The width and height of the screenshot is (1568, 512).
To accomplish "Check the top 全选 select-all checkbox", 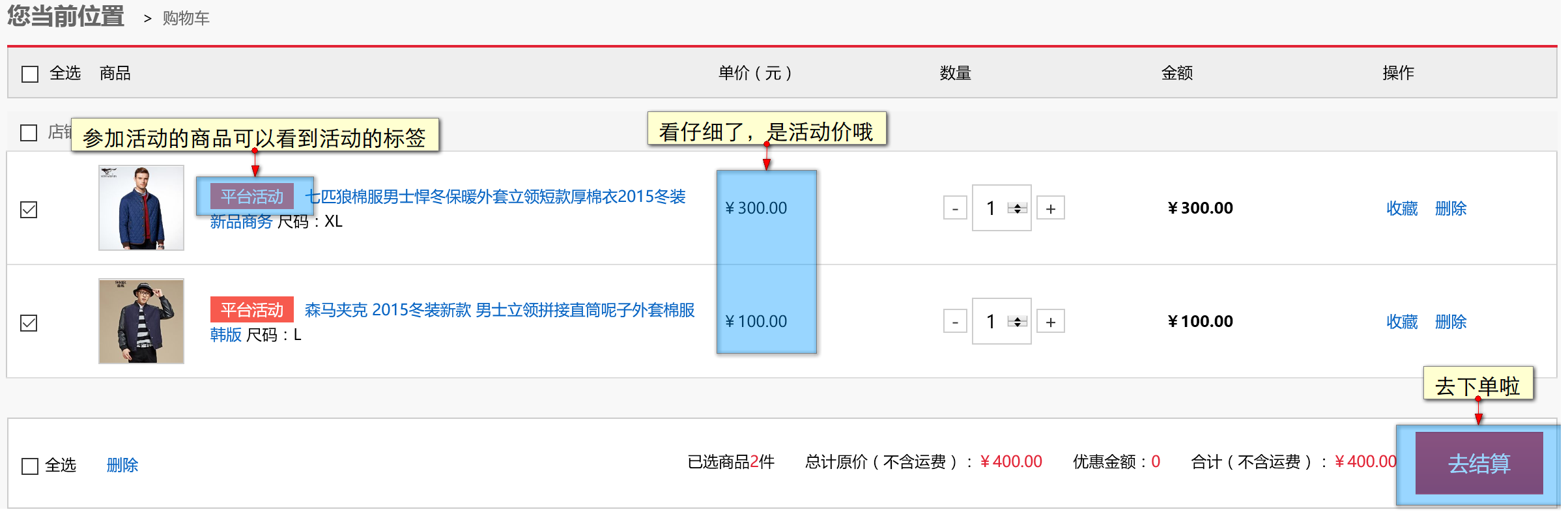I will (30, 74).
